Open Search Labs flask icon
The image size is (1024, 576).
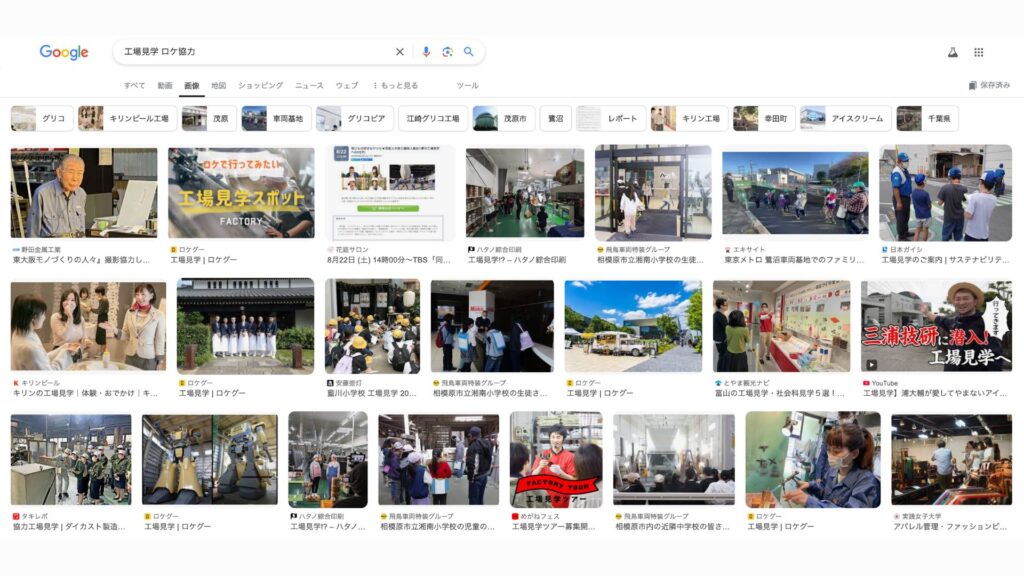[x=952, y=52]
